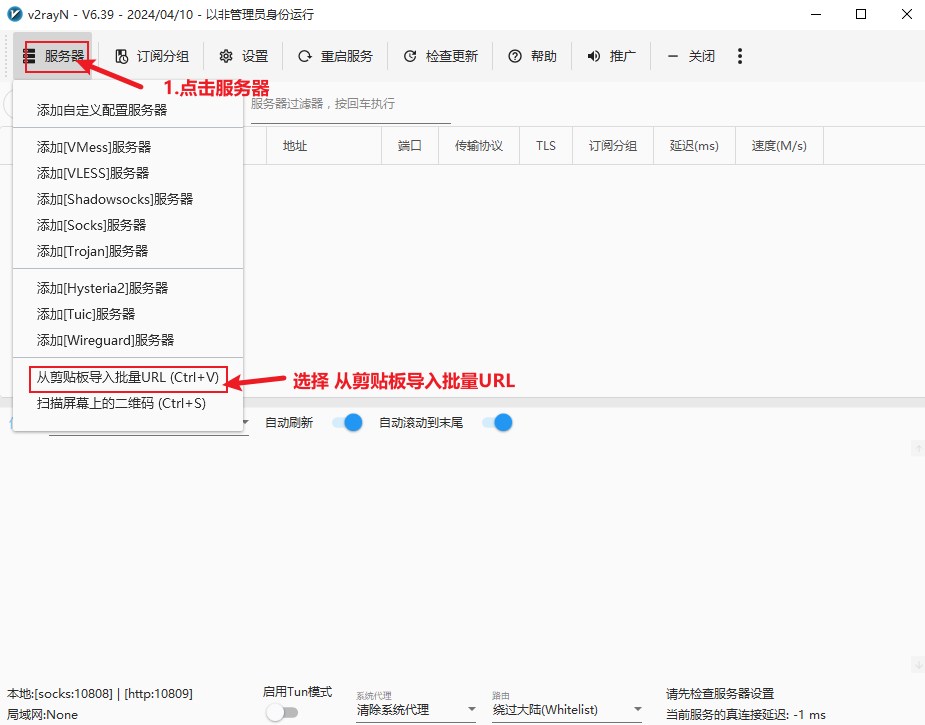Sort by the 延迟(ms) column header
The image size is (925, 725).
[694, 146]
